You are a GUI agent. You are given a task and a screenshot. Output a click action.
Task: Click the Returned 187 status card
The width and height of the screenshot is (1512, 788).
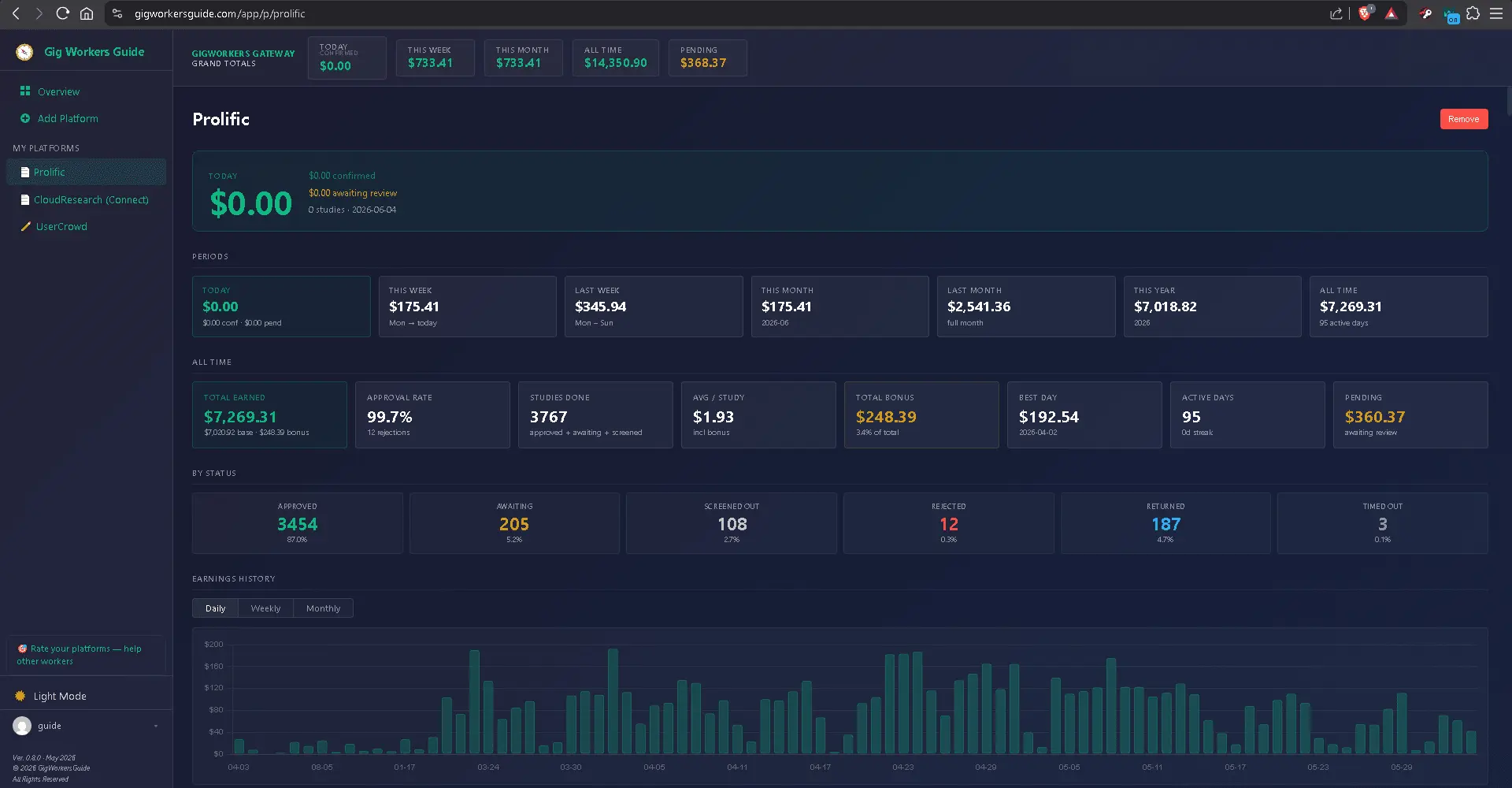(1165, 523)
